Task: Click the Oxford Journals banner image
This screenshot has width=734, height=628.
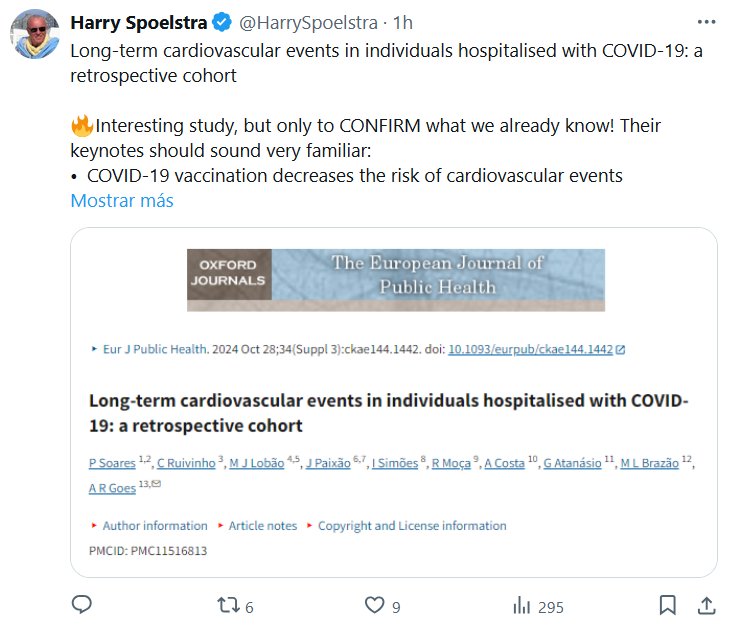Action: pyautogui.click(x=396, y=280)
